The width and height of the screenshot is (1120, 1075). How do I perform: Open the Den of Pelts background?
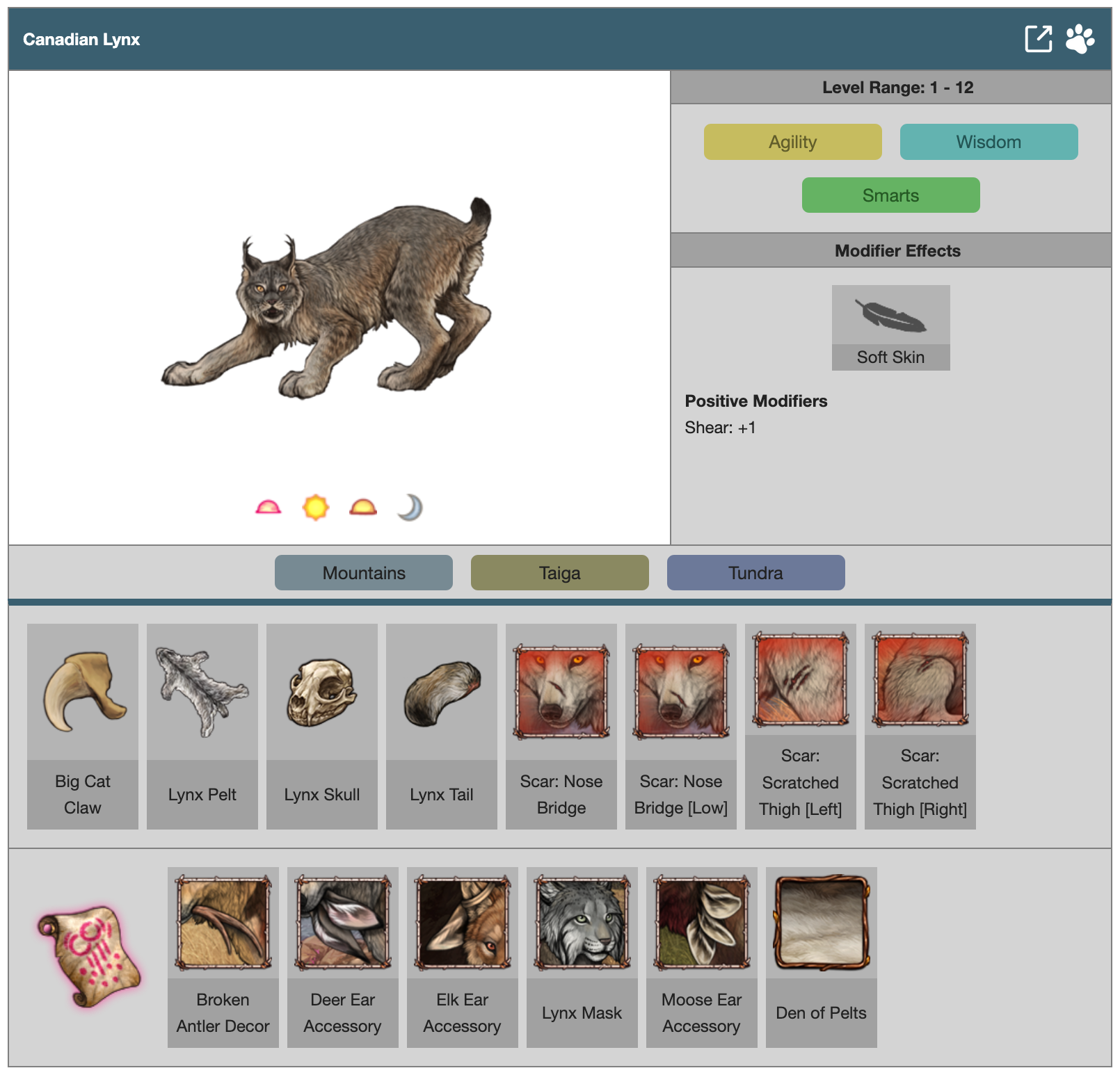821,957
